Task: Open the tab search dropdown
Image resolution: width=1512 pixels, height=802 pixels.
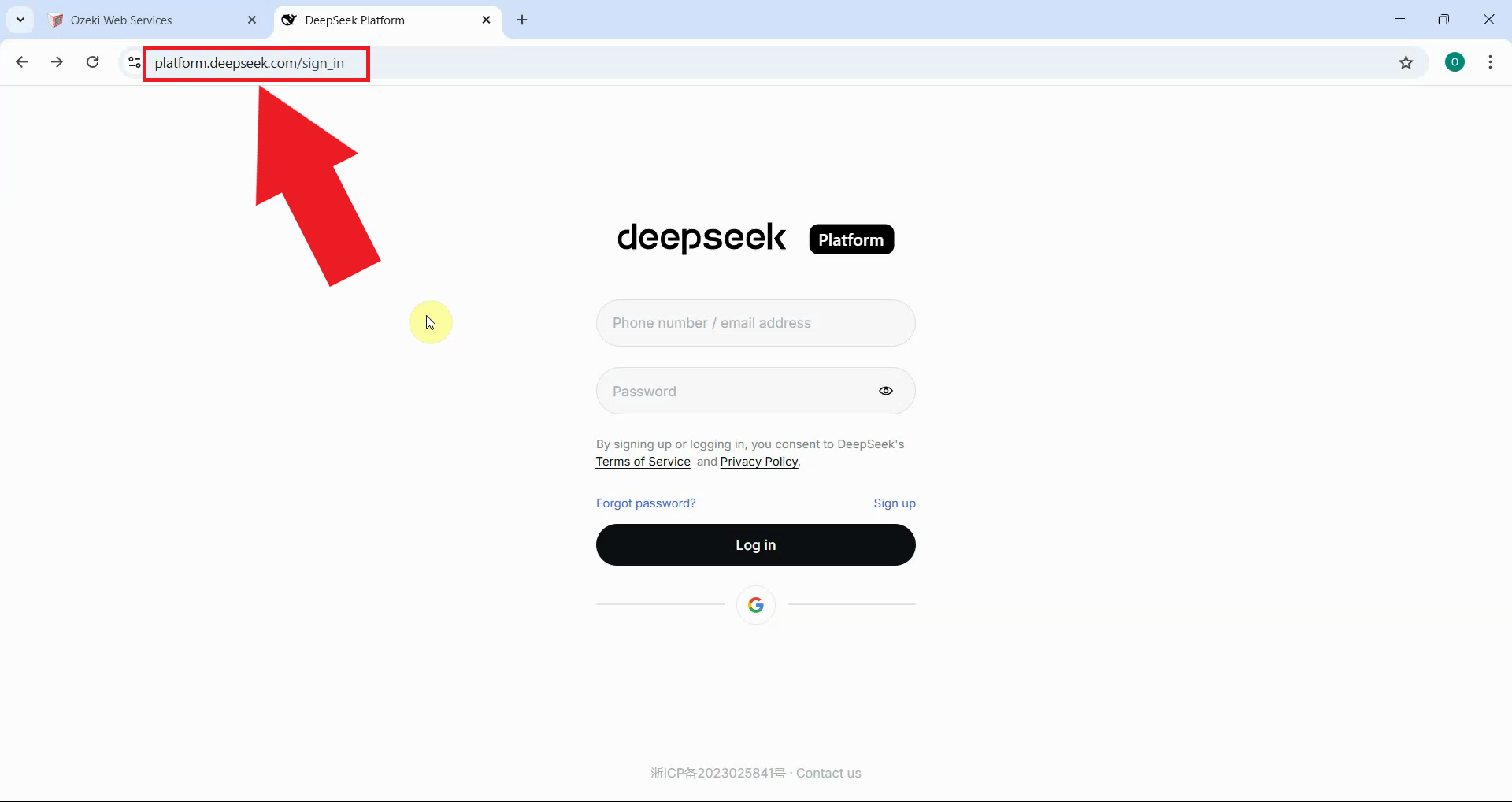Action: 20,20
